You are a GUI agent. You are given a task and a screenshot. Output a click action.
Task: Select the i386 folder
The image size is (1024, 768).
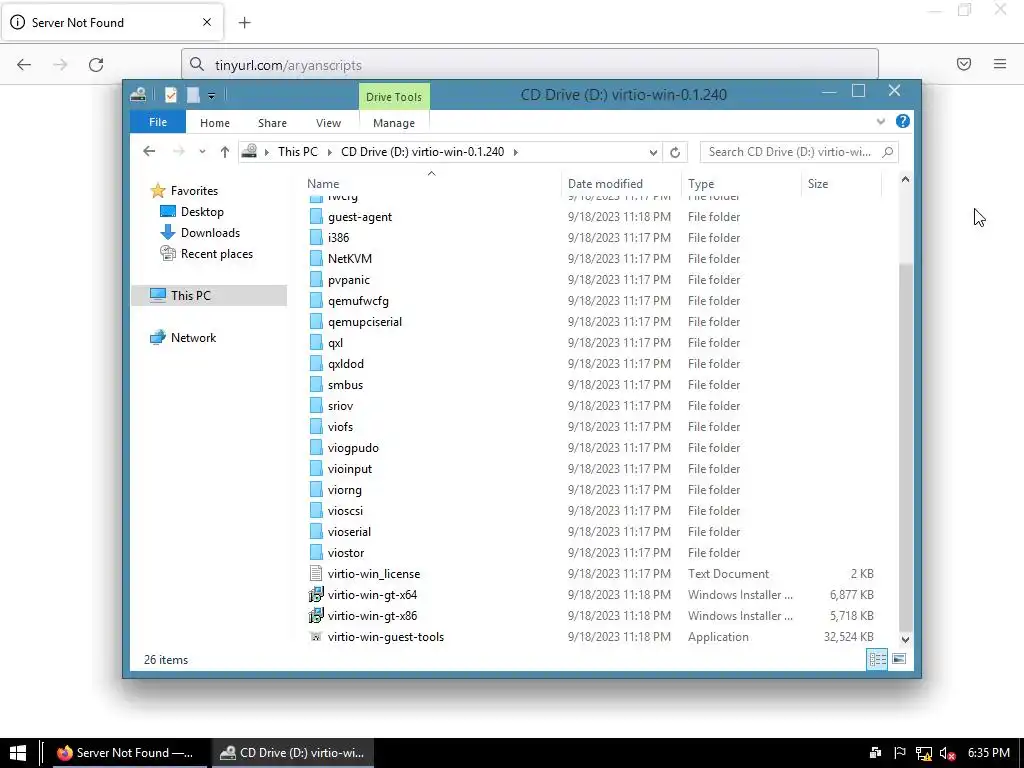338,238
